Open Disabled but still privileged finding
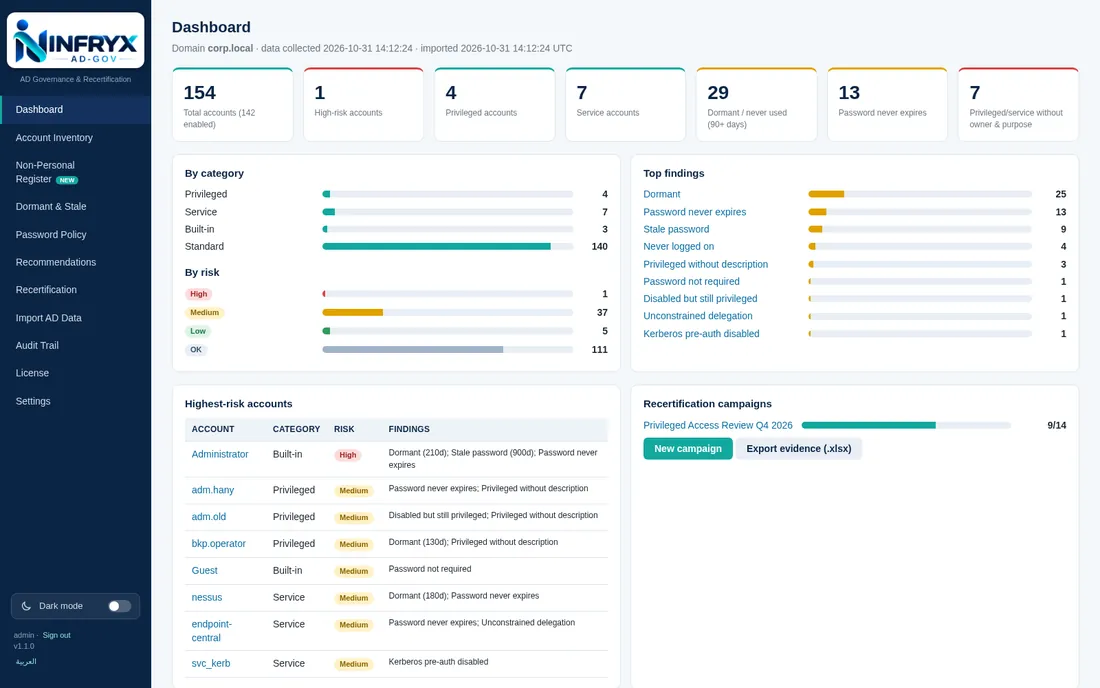The height and width of the screenshot is (688, 1100). coord(700,299)
